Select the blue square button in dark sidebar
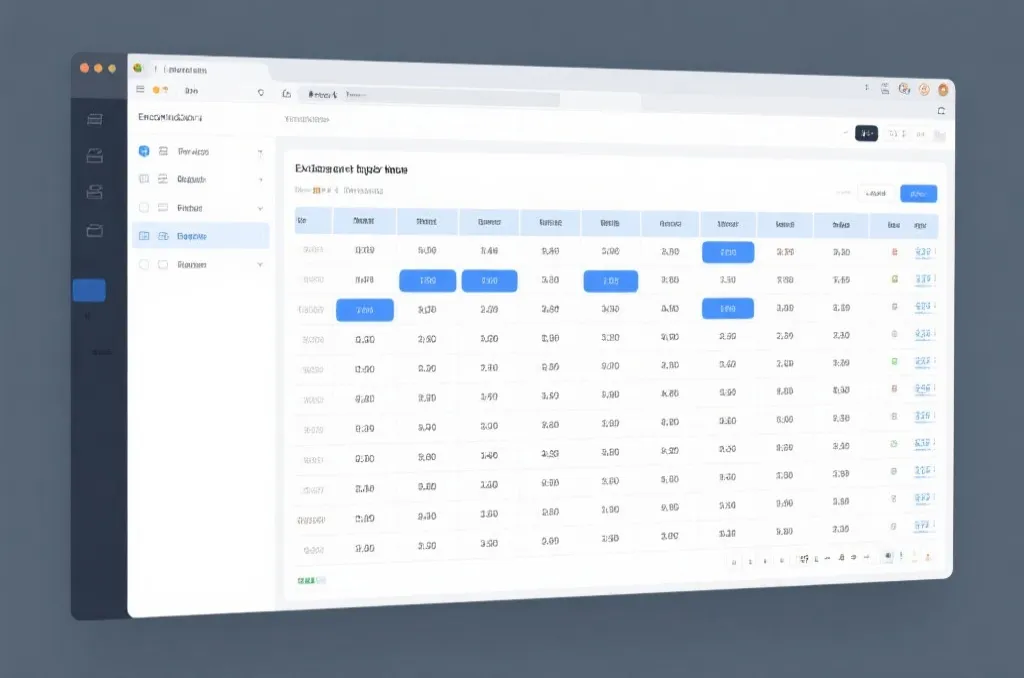 tap(89, 290)
